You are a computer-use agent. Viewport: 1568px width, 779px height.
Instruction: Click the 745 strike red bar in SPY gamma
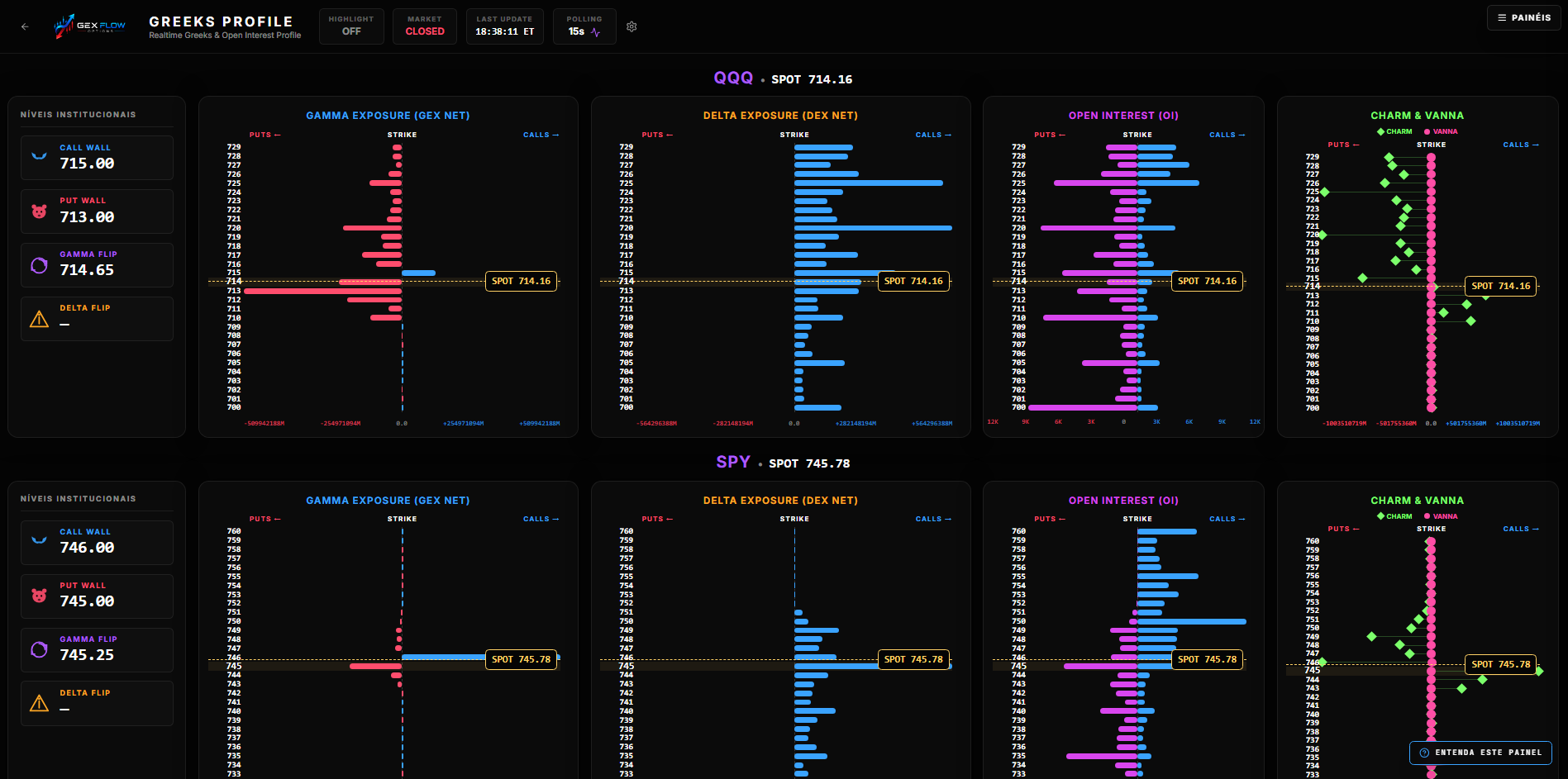376,666
